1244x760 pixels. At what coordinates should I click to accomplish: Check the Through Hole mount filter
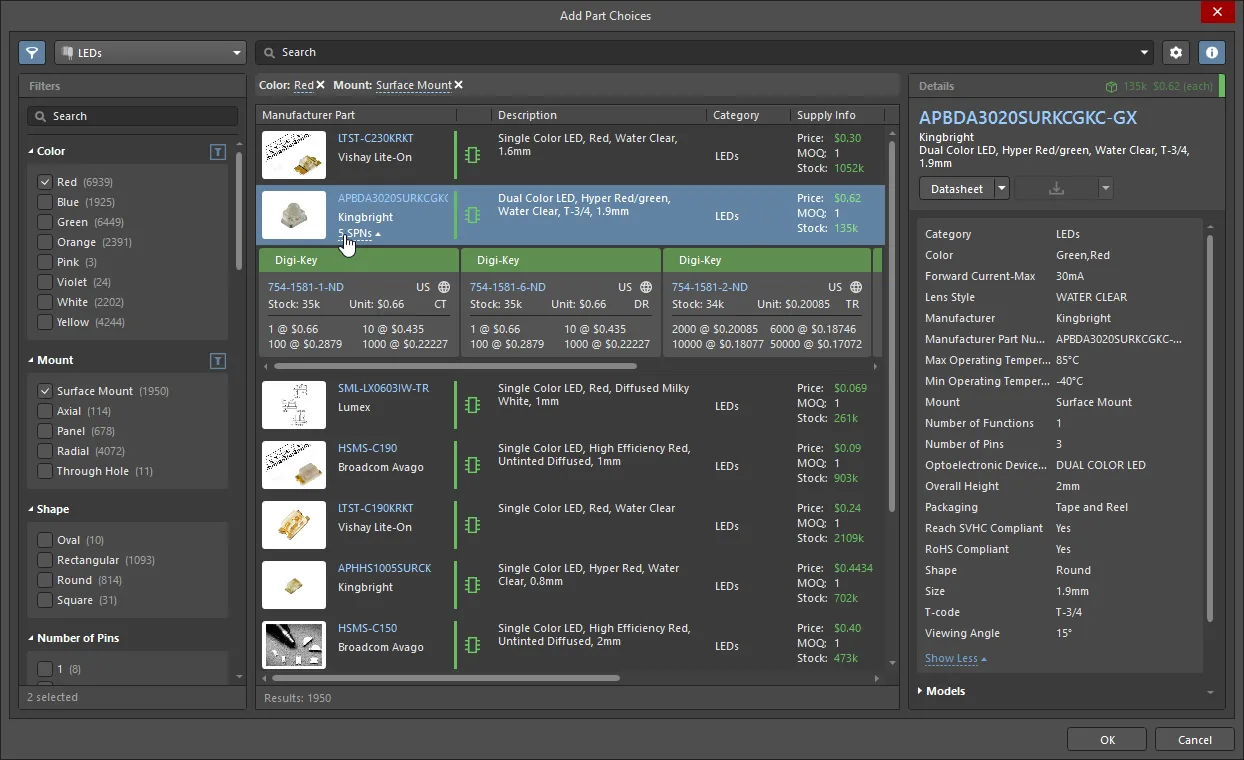pos(44,471)
